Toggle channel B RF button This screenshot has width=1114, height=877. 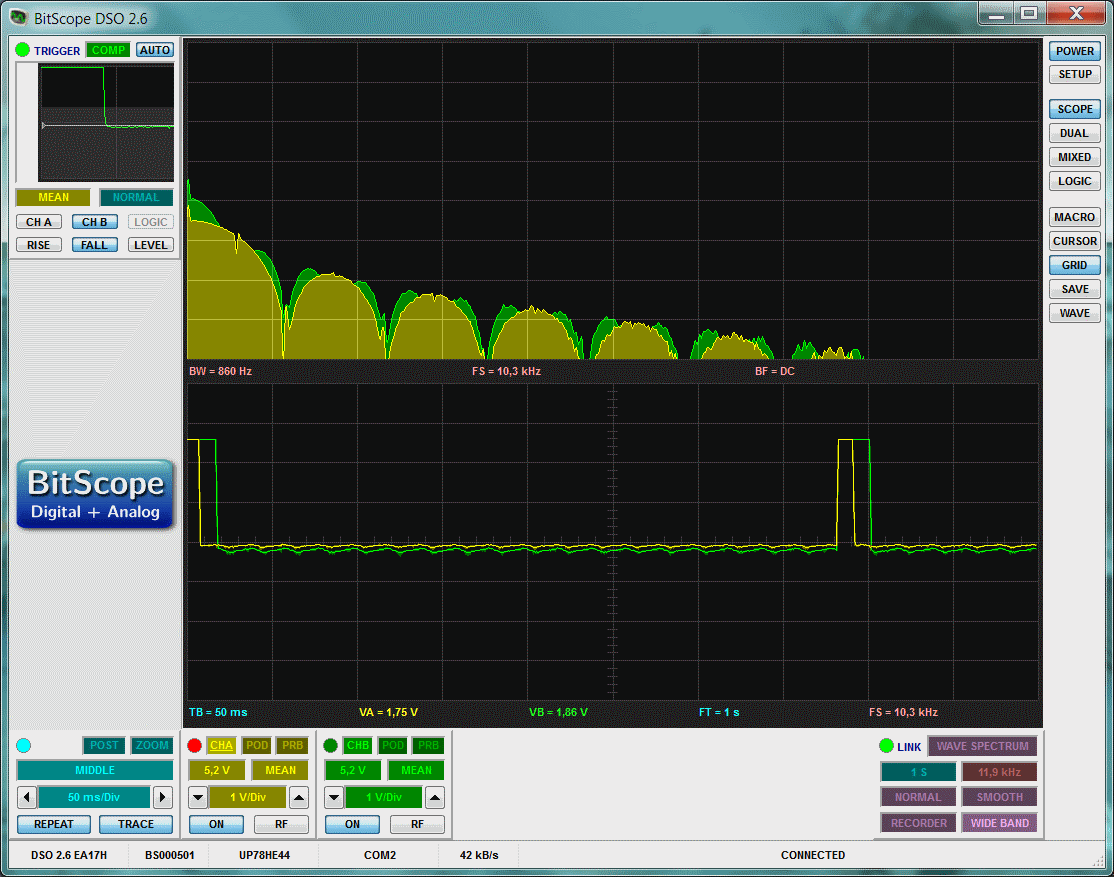coord(417,824)
